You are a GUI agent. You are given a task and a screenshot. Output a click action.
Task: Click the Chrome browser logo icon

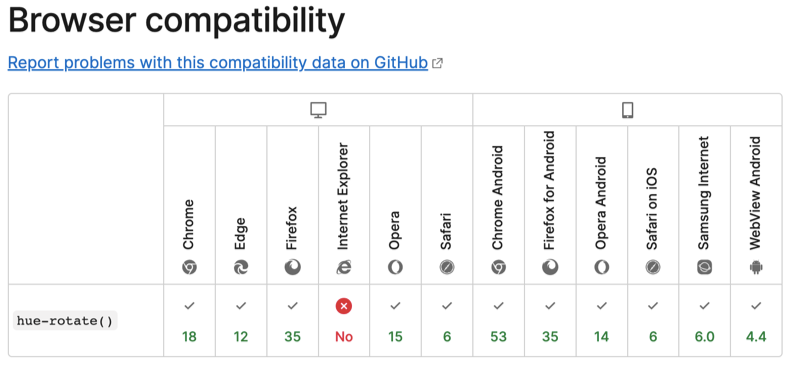189,267
